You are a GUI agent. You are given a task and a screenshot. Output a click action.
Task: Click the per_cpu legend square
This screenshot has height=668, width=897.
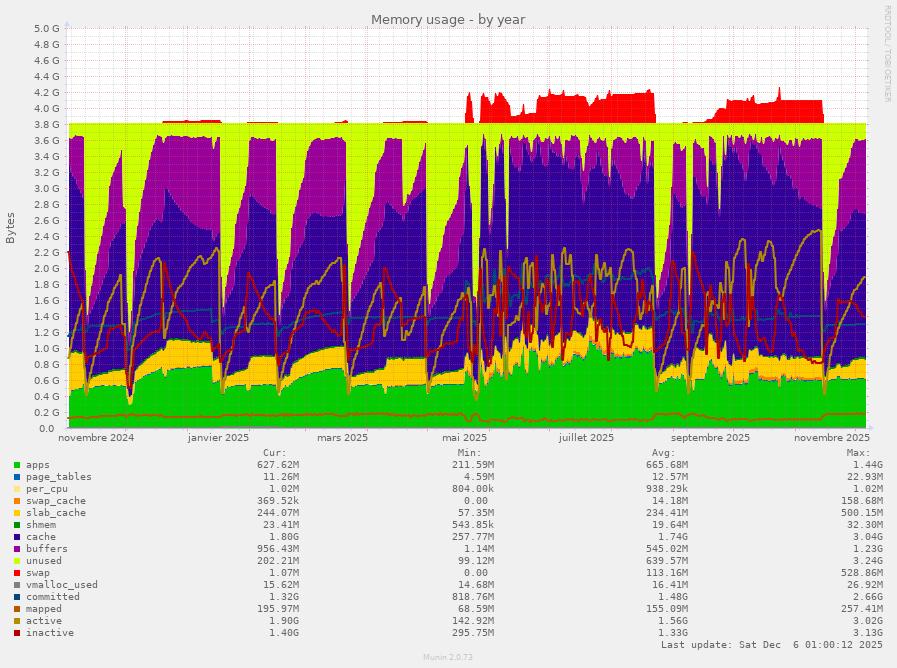[x=14, y=489]
